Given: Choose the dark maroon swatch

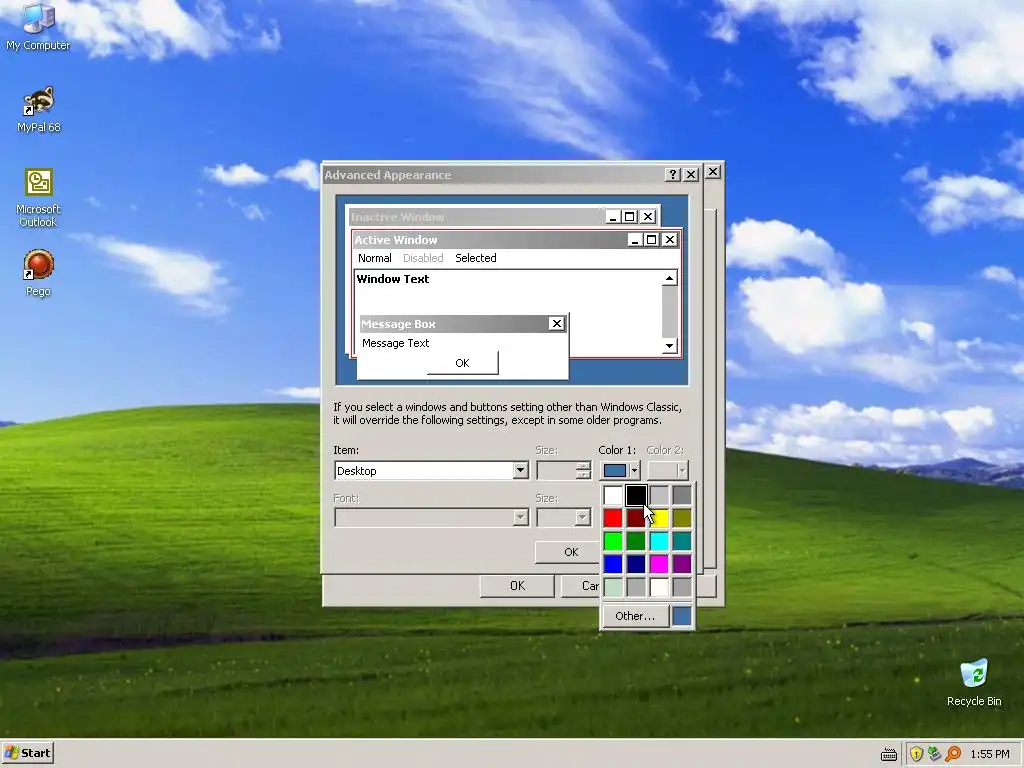Looking at the screenshot, I should point(635,518).
